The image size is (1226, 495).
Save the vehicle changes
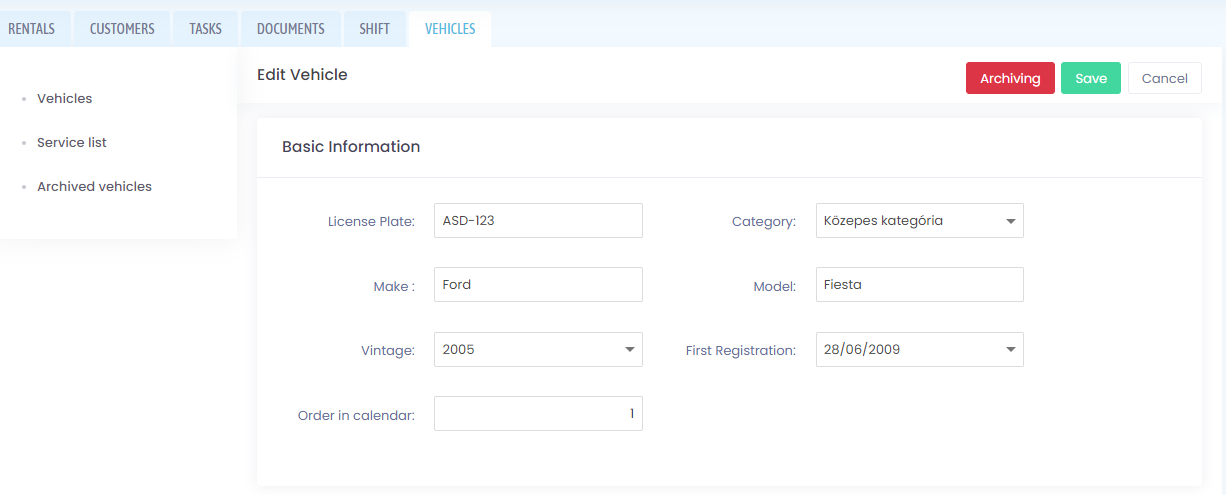(x=1091, y=78)
